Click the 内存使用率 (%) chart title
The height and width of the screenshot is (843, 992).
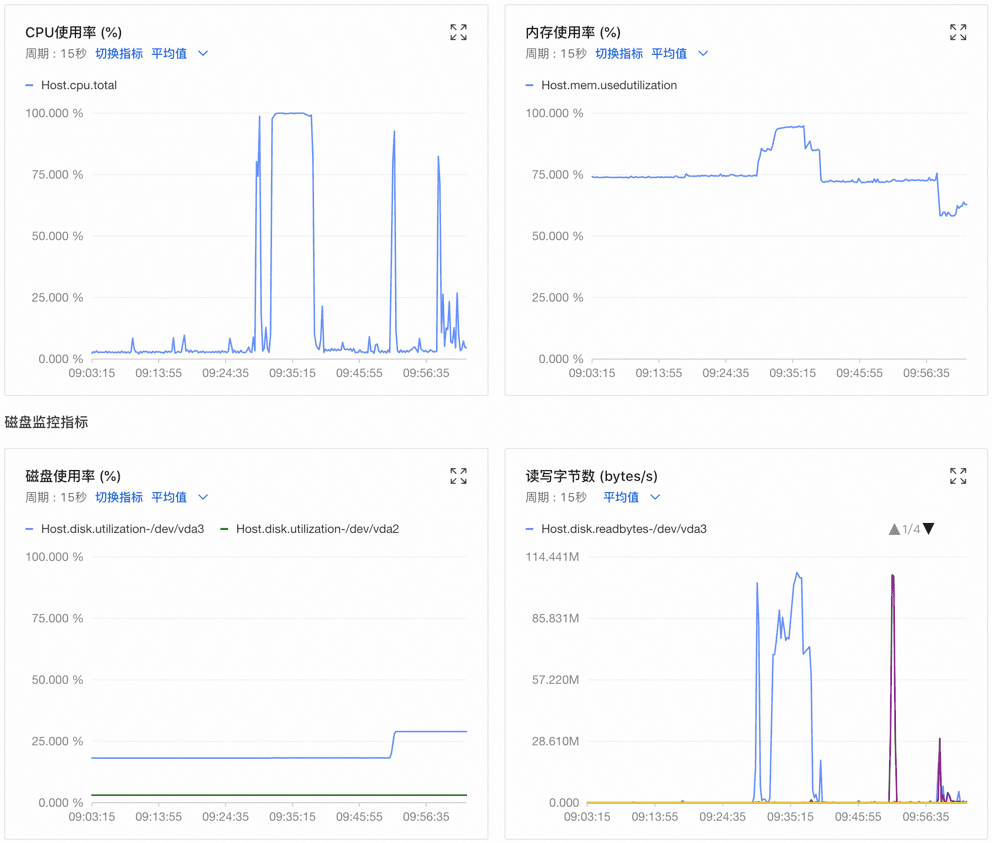coord(573,32)
